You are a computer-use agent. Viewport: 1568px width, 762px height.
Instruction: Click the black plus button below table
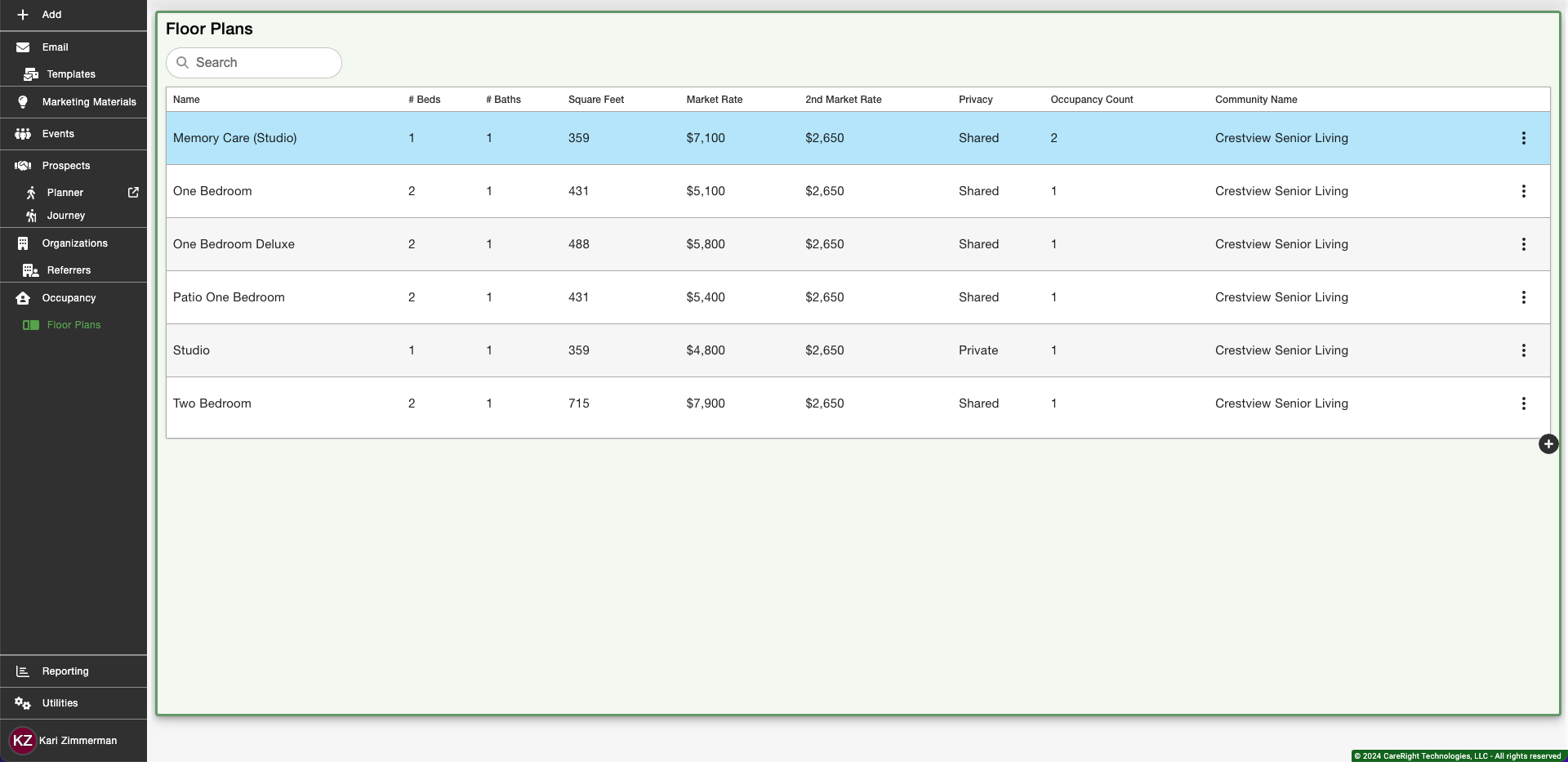coord(1548,444)
